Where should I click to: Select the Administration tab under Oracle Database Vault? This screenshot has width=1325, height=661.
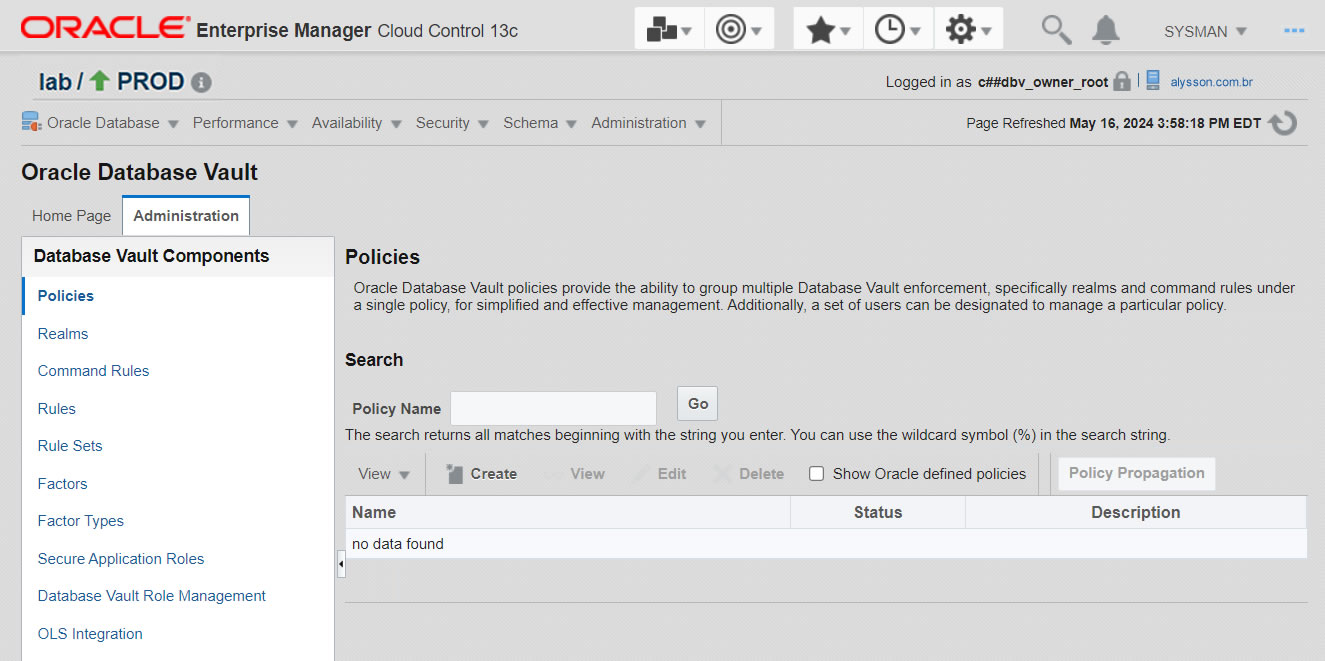(186, 216)
